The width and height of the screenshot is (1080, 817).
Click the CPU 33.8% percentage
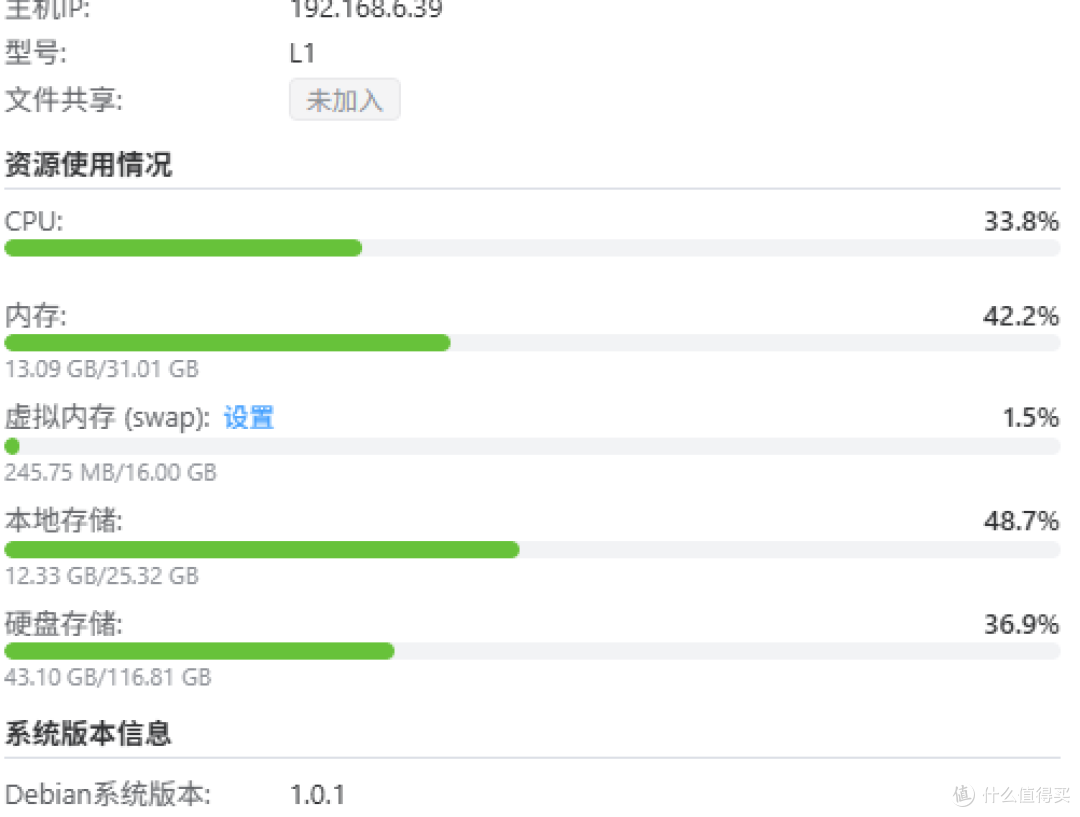[1021, 221]
